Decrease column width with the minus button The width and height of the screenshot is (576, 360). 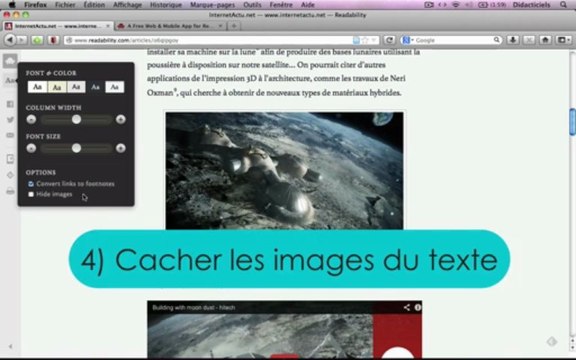[x=31, y=119]
